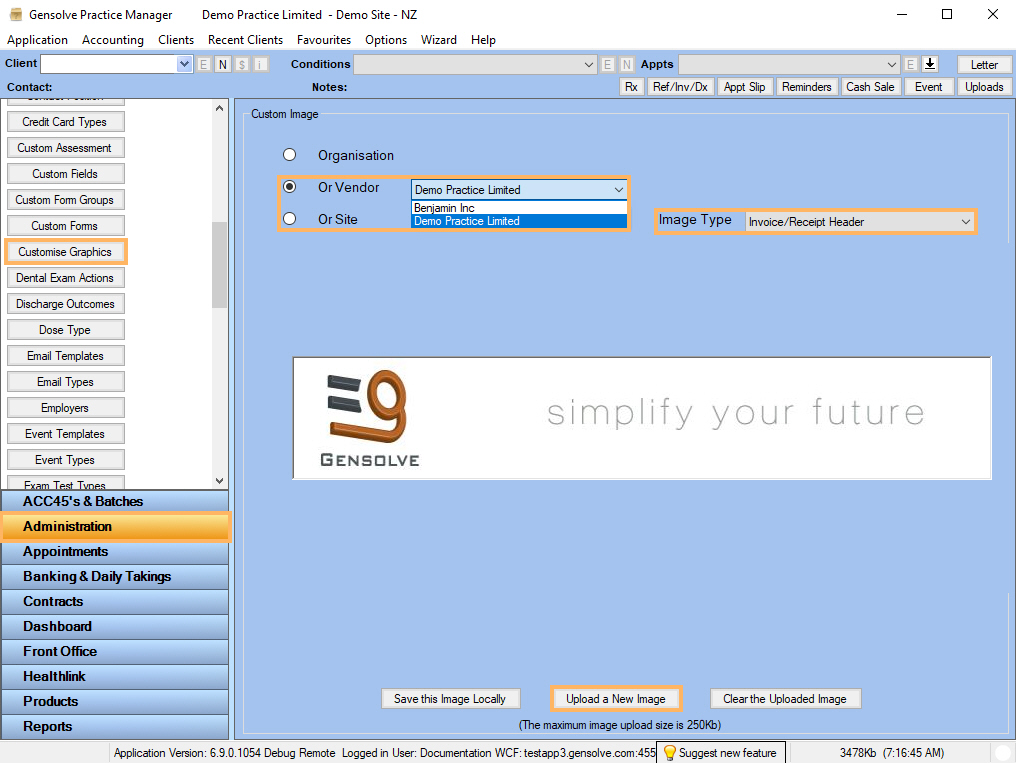
Task: Click the client edit E button
Action: click(x=203, y=64)
